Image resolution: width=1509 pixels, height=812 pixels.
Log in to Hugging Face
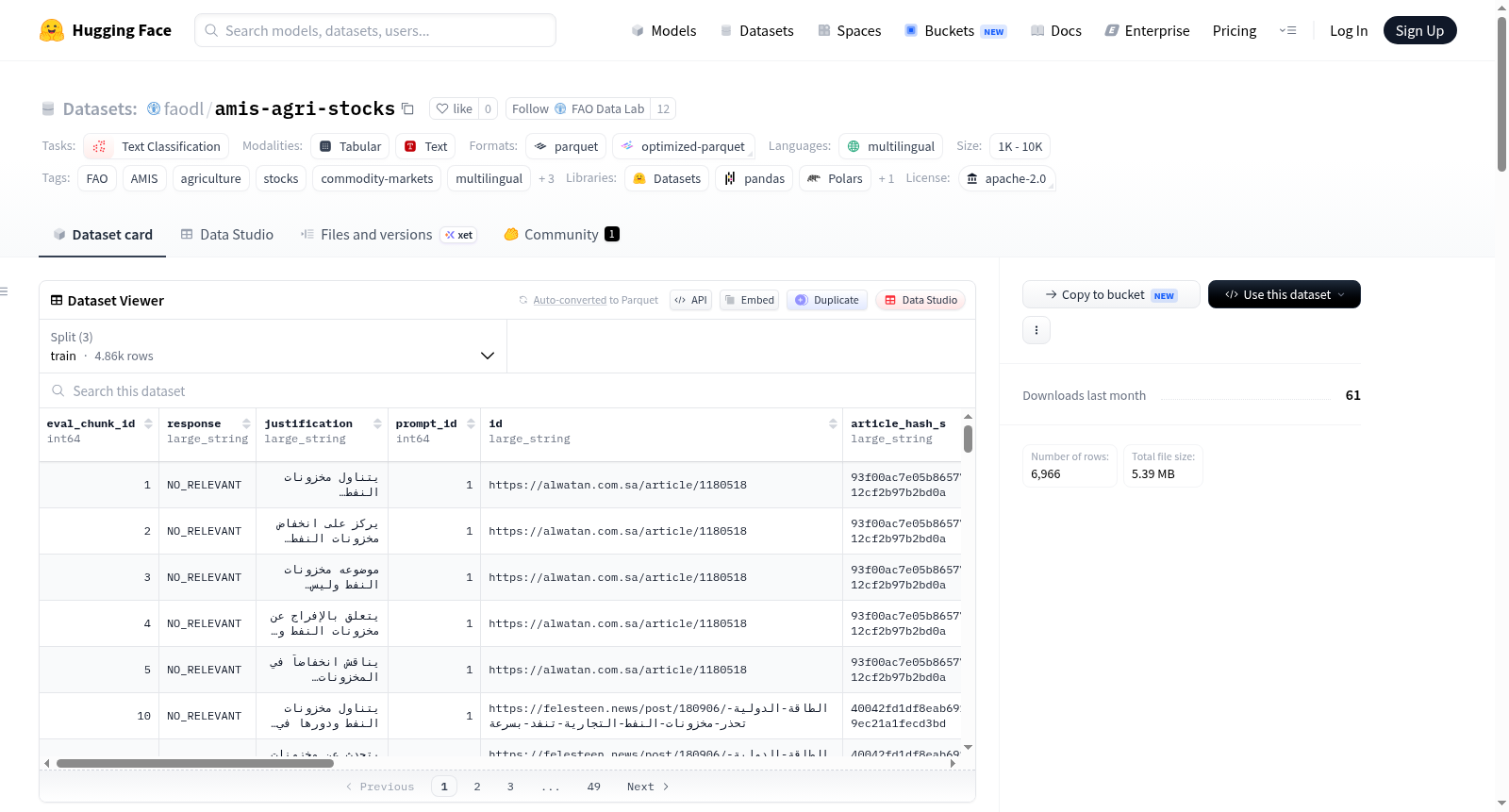point(1349,30)
